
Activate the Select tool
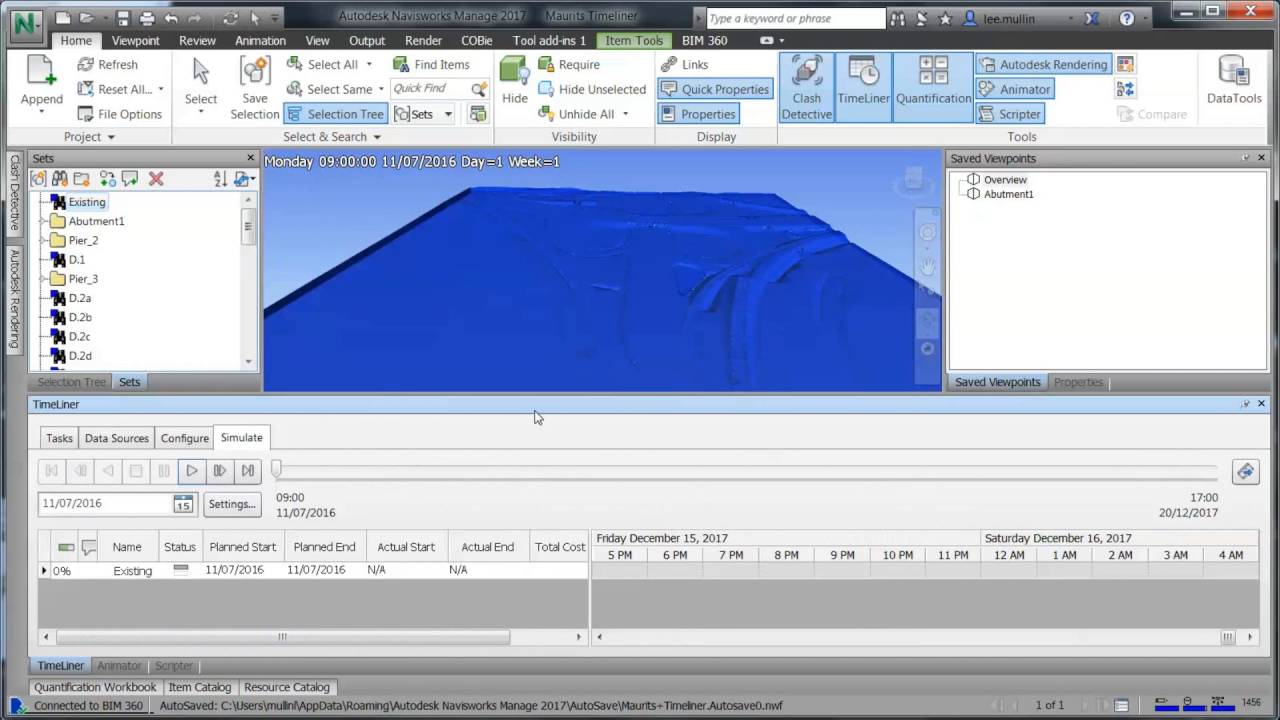coord(200,82)
